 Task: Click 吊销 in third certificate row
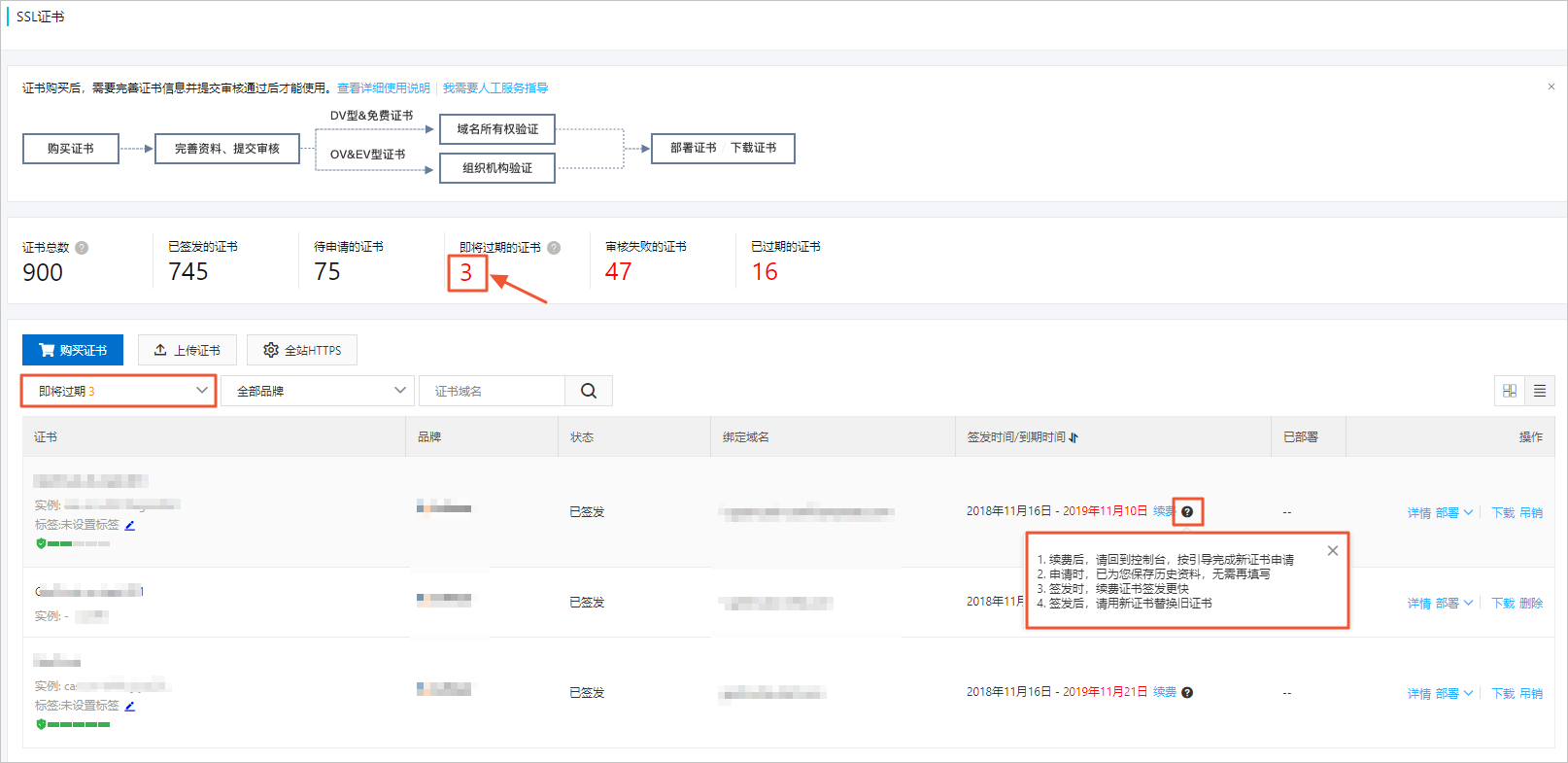click(1531, 693)
